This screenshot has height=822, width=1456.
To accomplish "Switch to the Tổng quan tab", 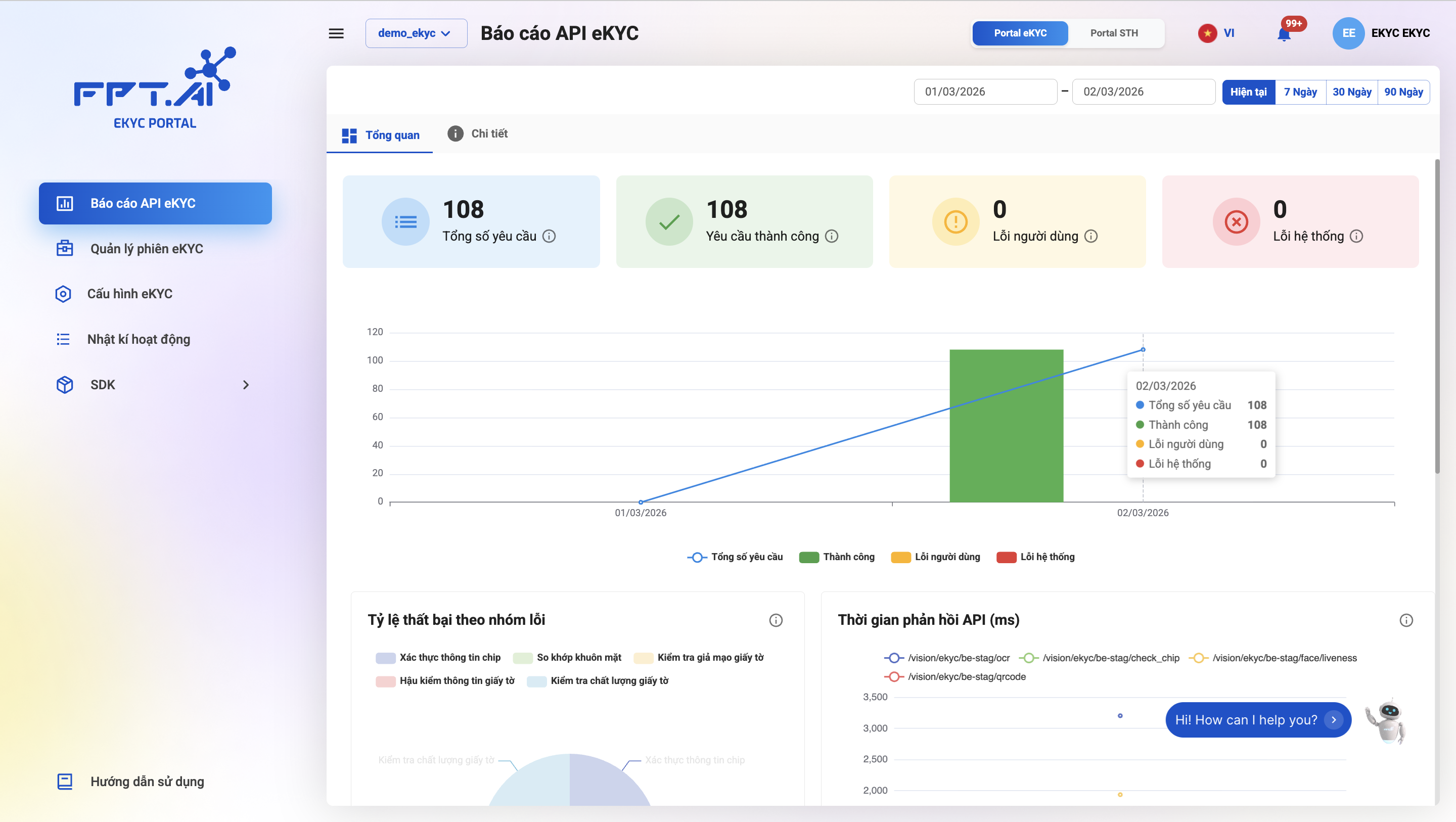I will (380, 135).
